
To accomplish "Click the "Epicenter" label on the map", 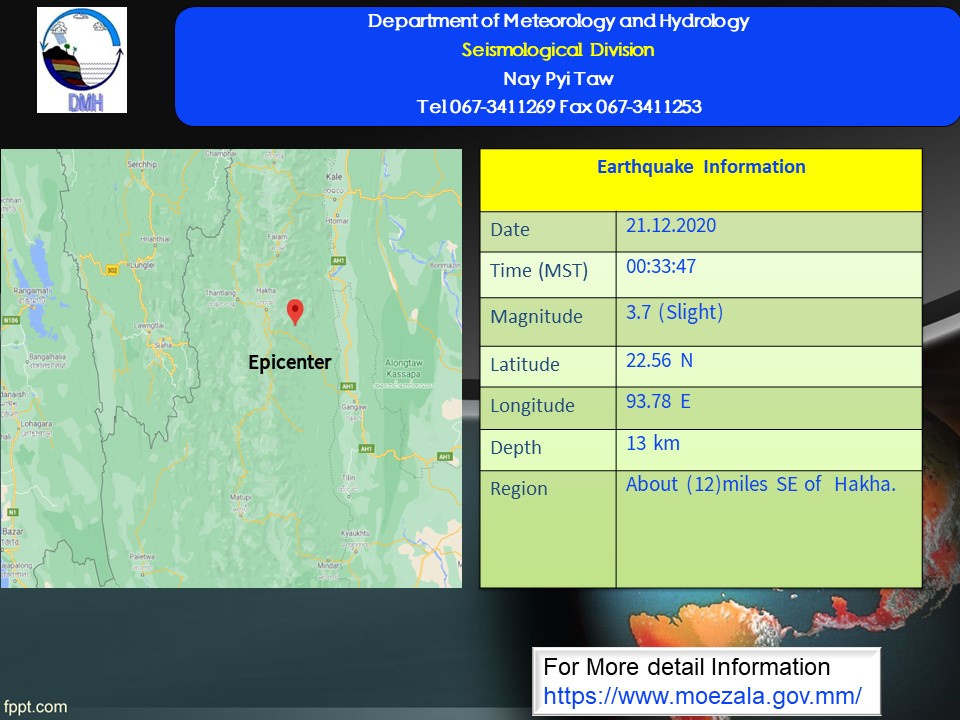I will [x=290, y=362].
